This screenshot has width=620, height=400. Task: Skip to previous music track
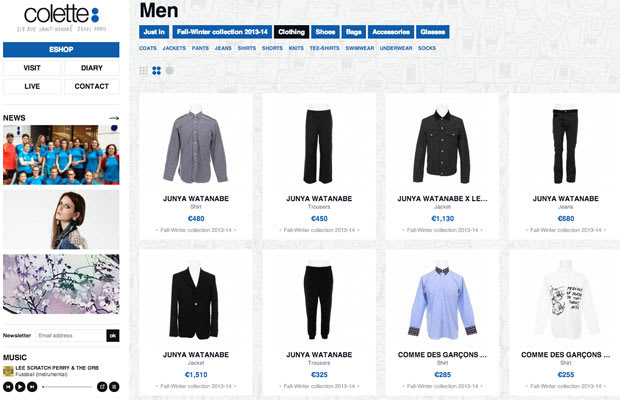(8, 387)
